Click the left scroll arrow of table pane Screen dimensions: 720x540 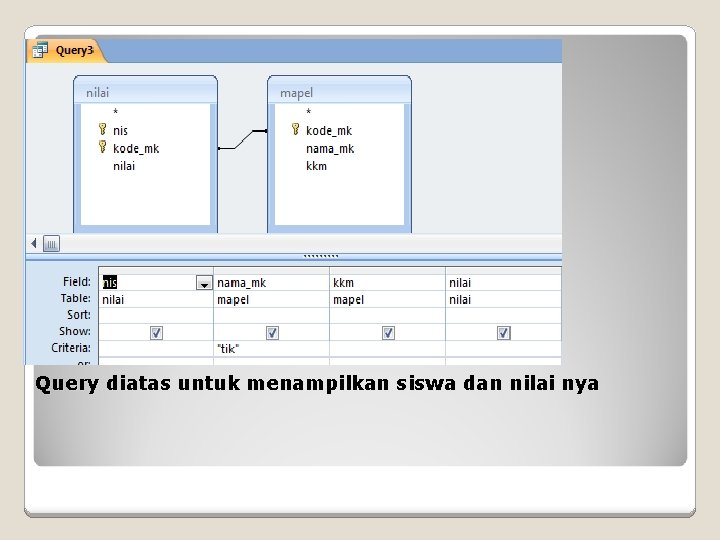[x=34, y=243]
